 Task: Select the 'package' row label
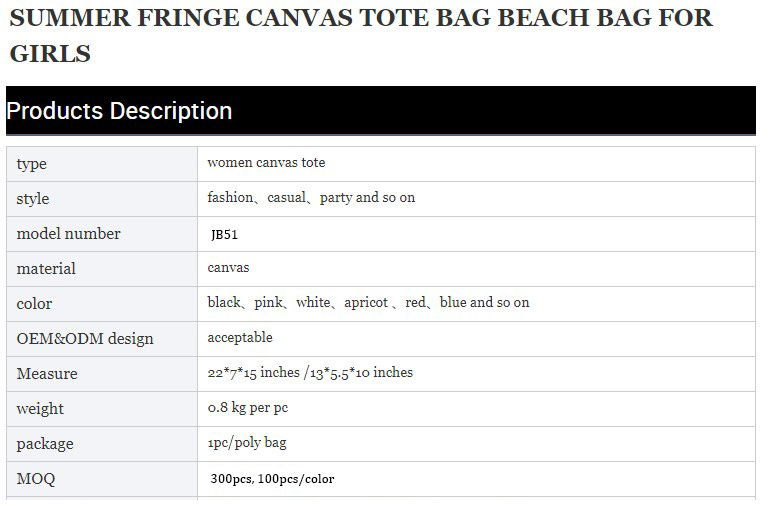45,444
